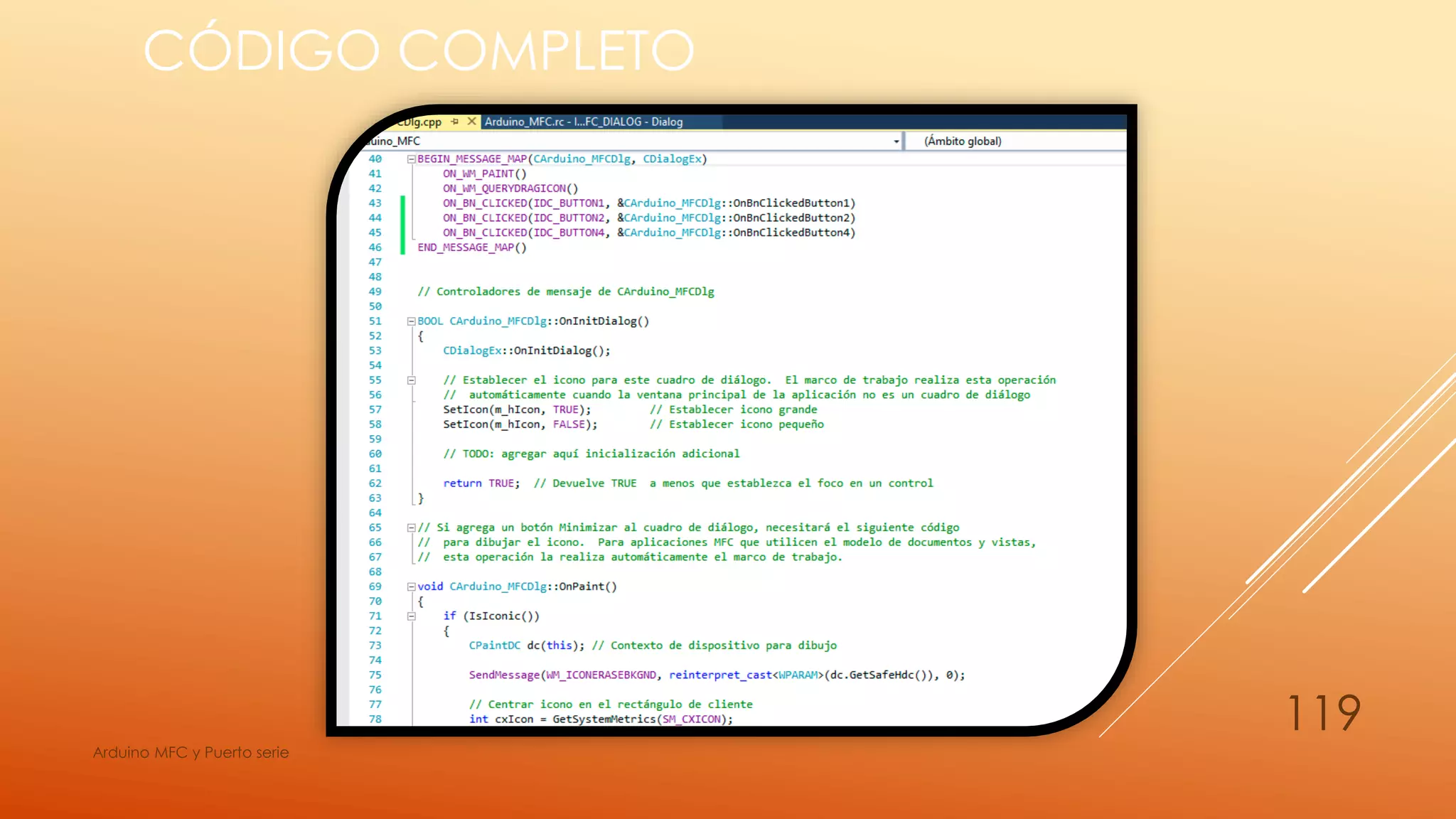Click the SetIcon(m_hIcon, TRUE) statement
This screenshot has height=819, width=1456.
[x=517, y=409]
